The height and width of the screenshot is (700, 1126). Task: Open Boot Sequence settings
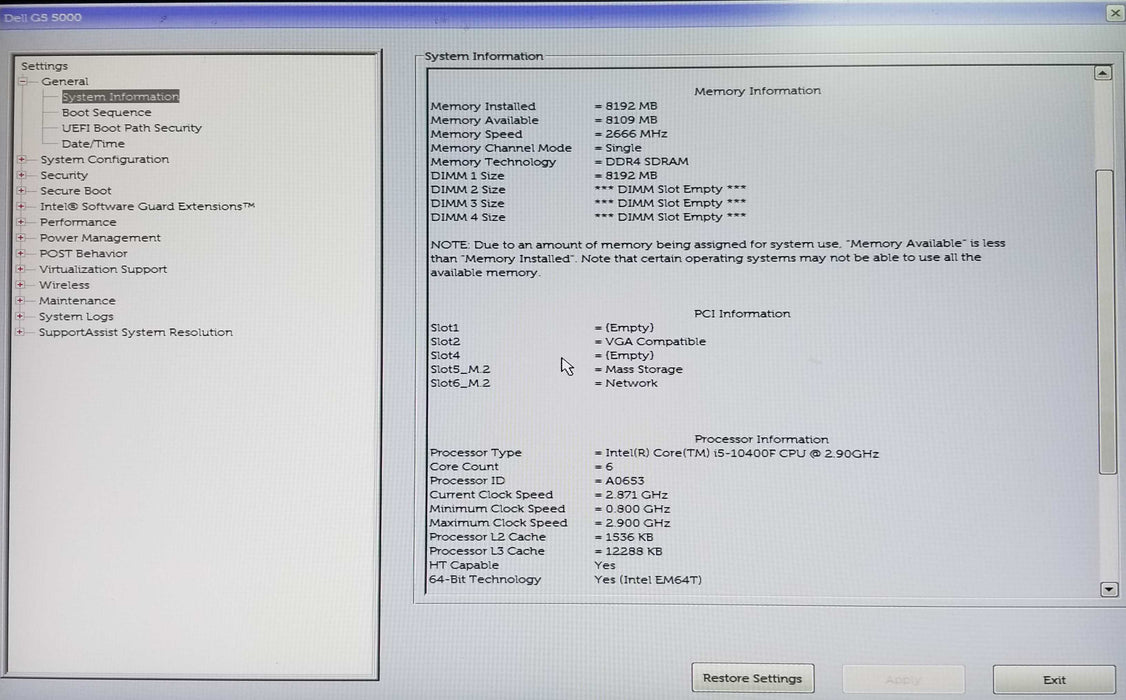click(106, 112)
